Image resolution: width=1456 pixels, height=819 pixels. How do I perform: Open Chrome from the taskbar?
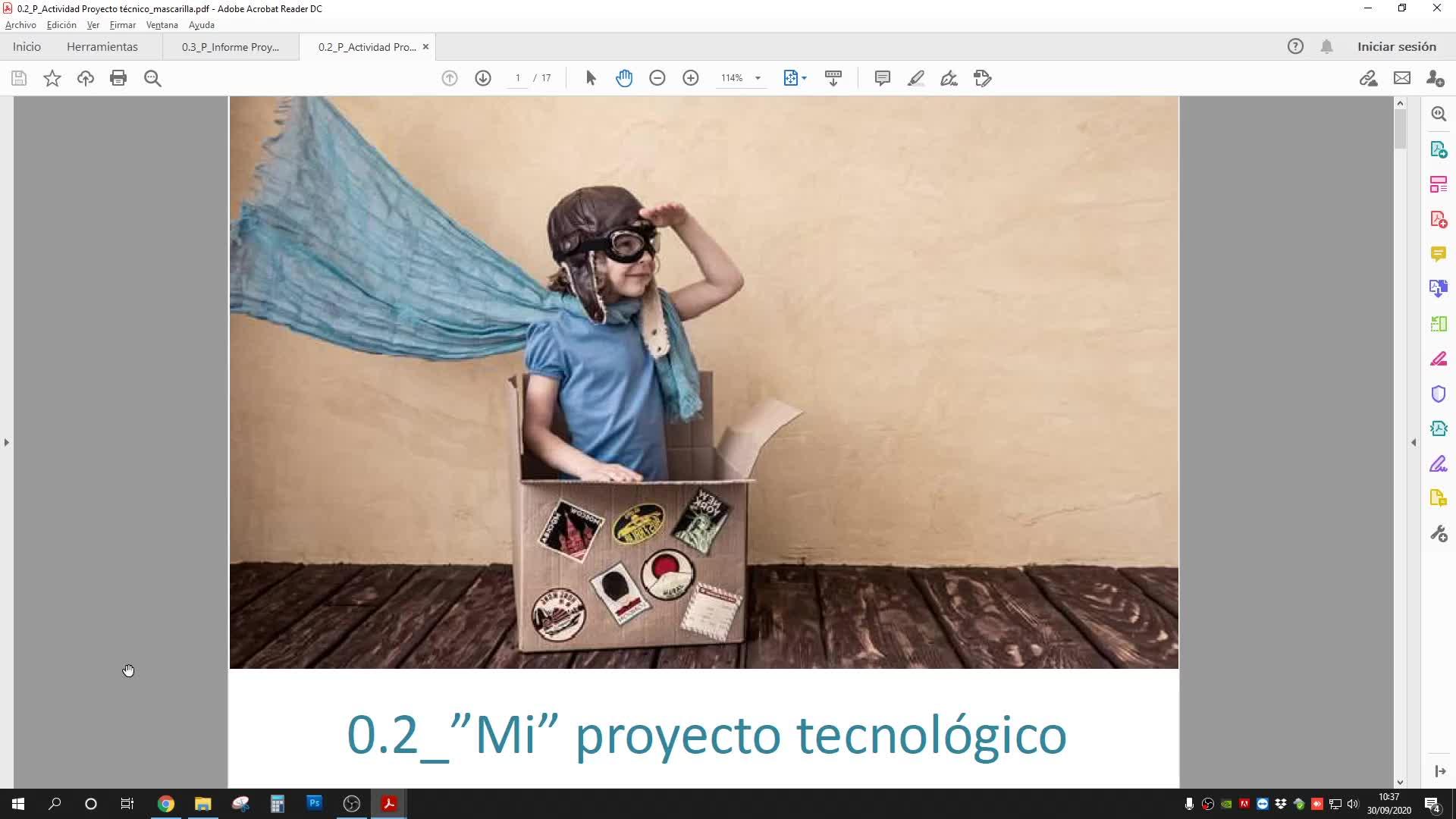[x=166, y=804]
